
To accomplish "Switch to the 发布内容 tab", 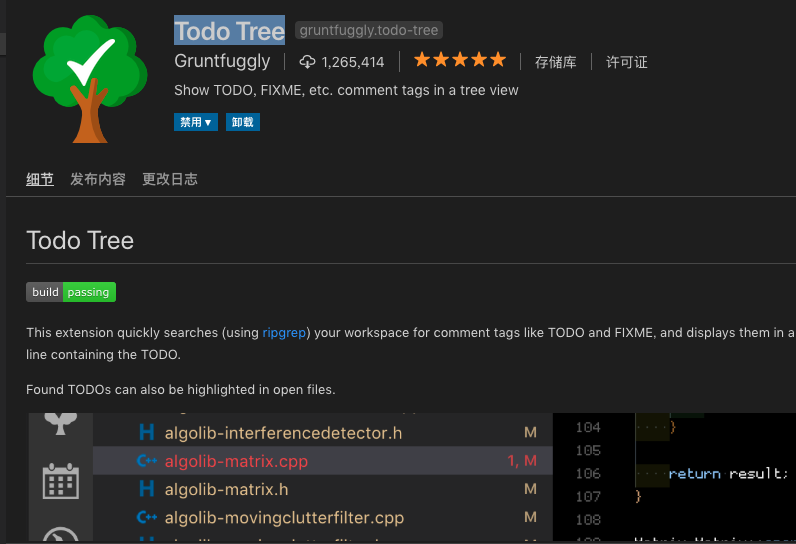I will (98, 179).
